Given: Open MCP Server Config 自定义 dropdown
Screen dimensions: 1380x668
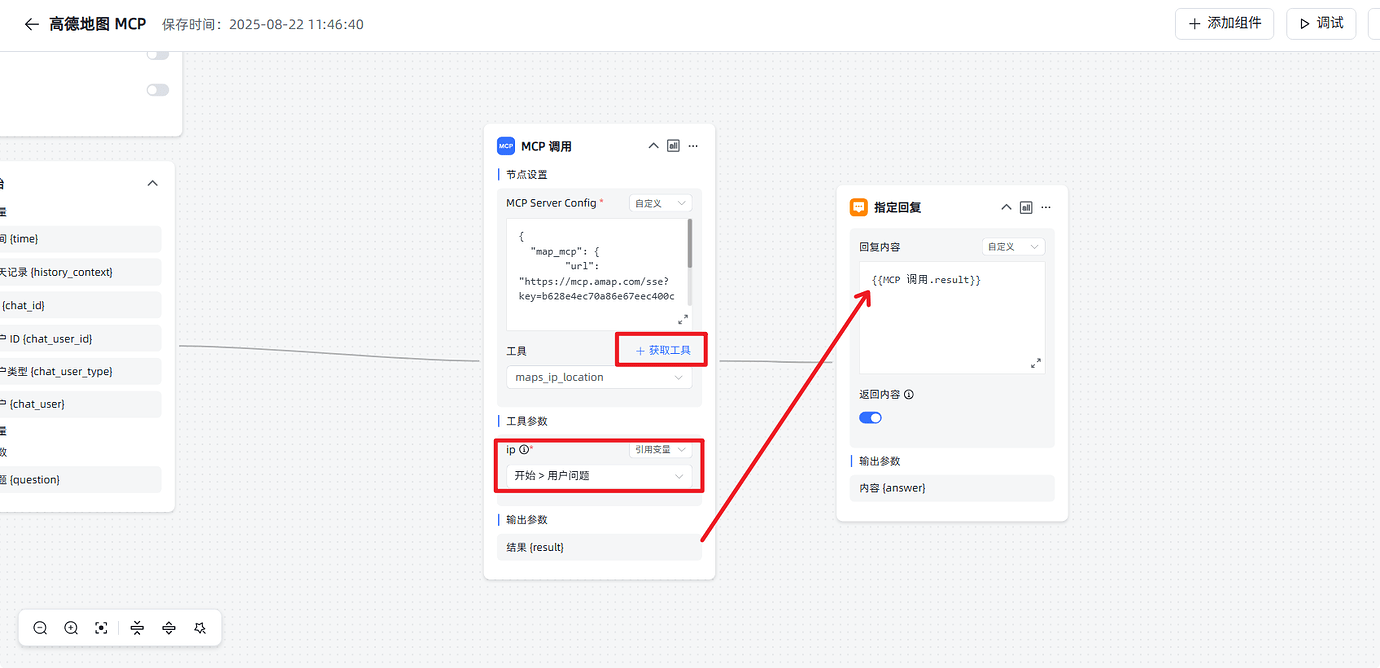Looking at the screenshot, I should tap(660, 203).
